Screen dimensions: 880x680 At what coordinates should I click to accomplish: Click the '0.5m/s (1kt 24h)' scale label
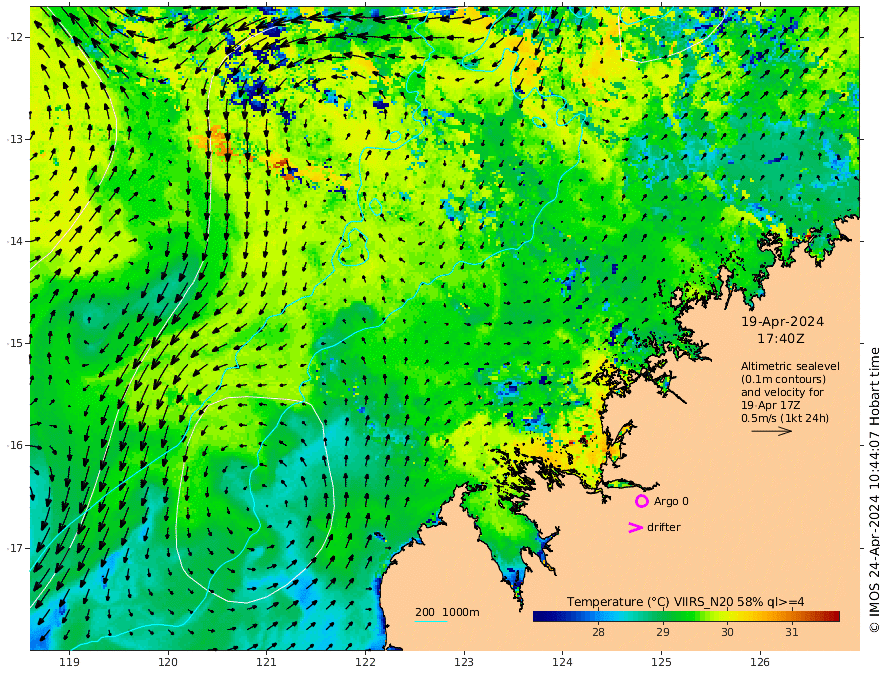(785, 418)
